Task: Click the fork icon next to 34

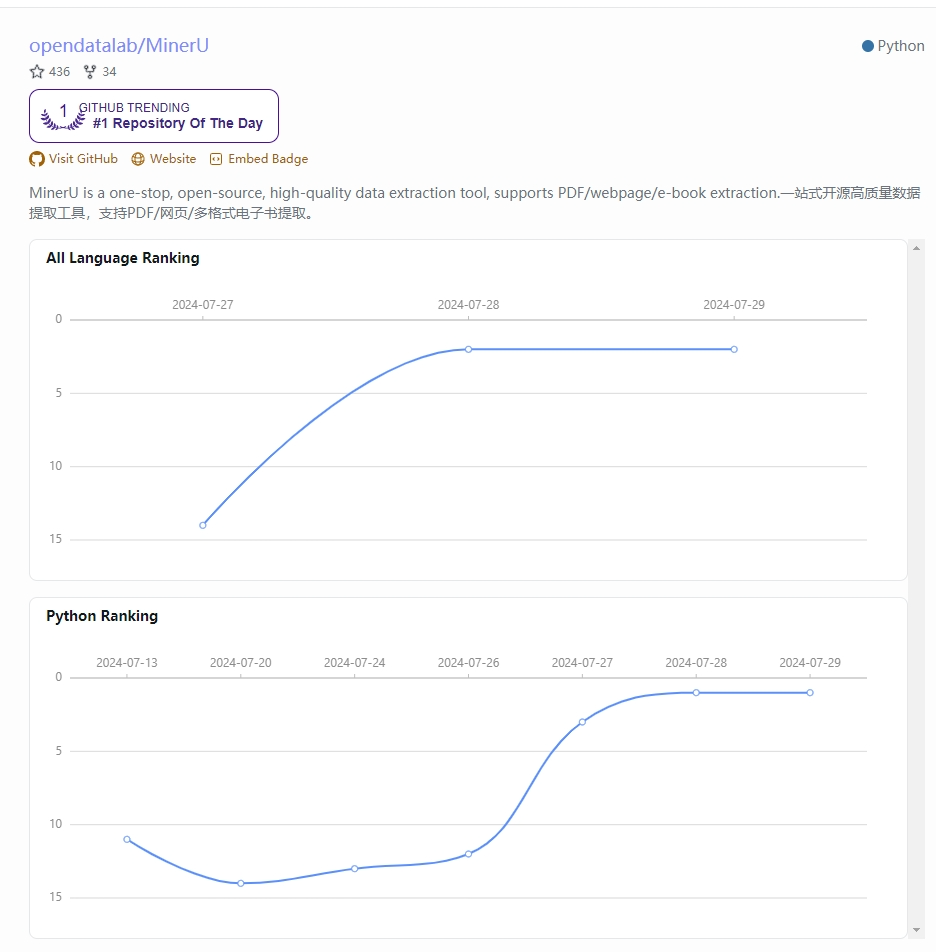Action: [89, 71]
